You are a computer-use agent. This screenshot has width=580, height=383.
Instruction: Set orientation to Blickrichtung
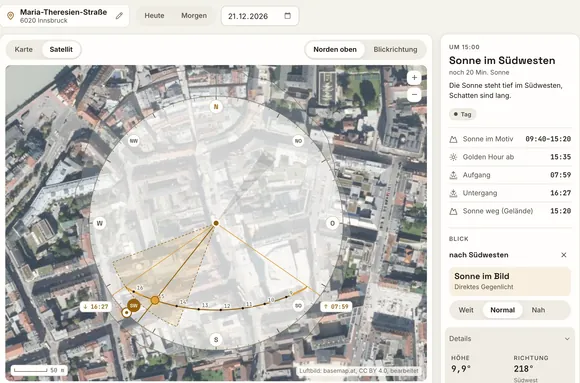point(395,49)
